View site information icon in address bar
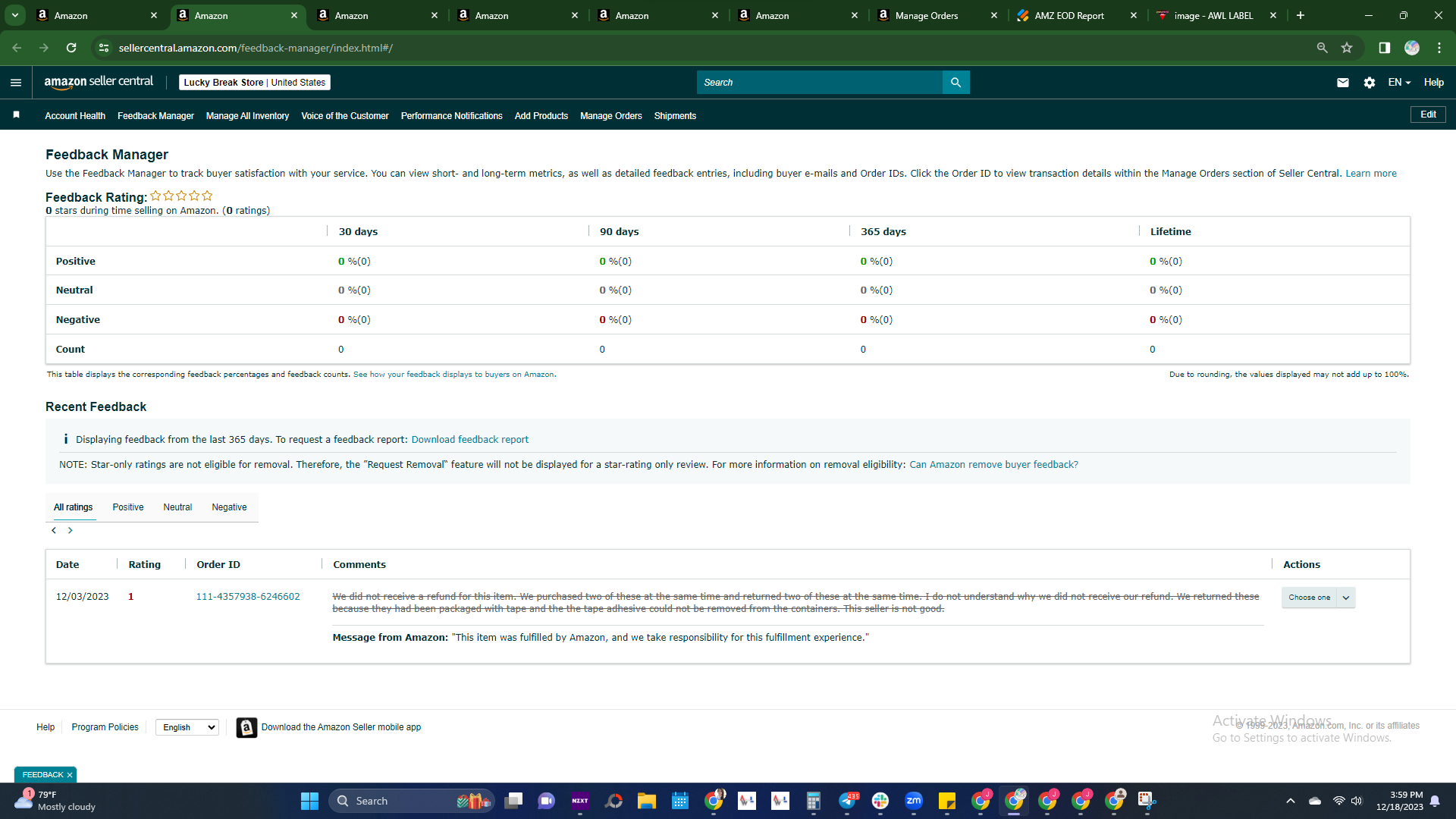Viewport: 1456px width, 819px height. click(x=104, y=48)
